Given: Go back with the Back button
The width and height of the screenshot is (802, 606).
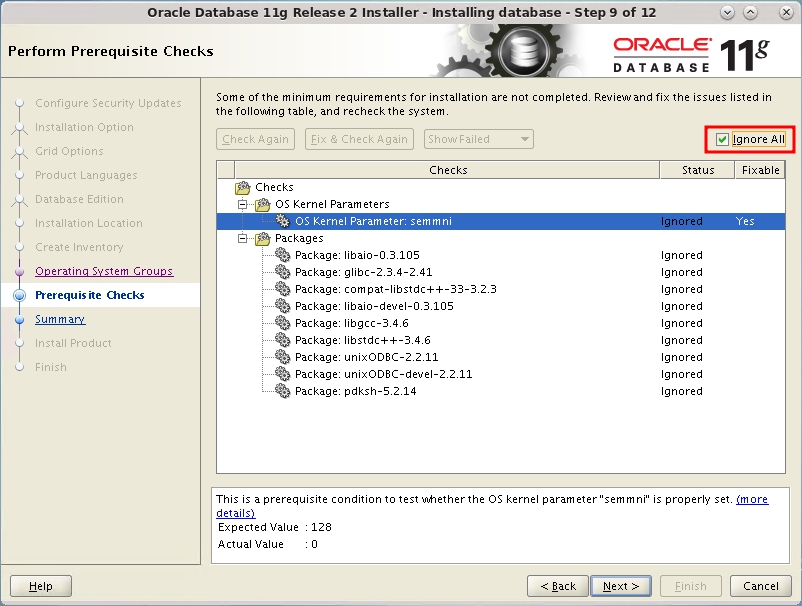Looking at the screenshot, I should click(558, 586).
